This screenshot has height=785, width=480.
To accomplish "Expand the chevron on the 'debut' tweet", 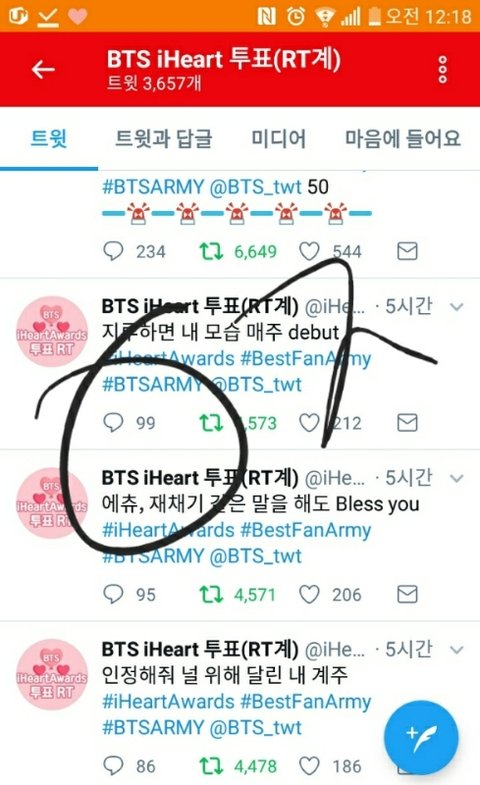I will point(456,306).
